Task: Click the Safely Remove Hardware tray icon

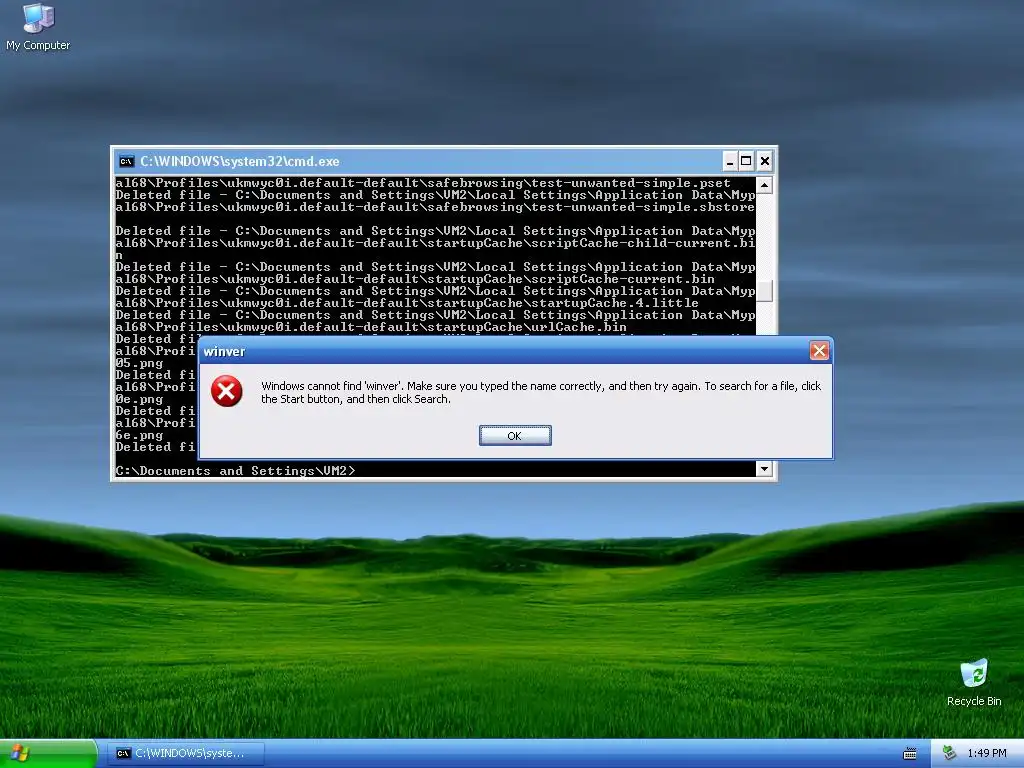Action: 950,753
